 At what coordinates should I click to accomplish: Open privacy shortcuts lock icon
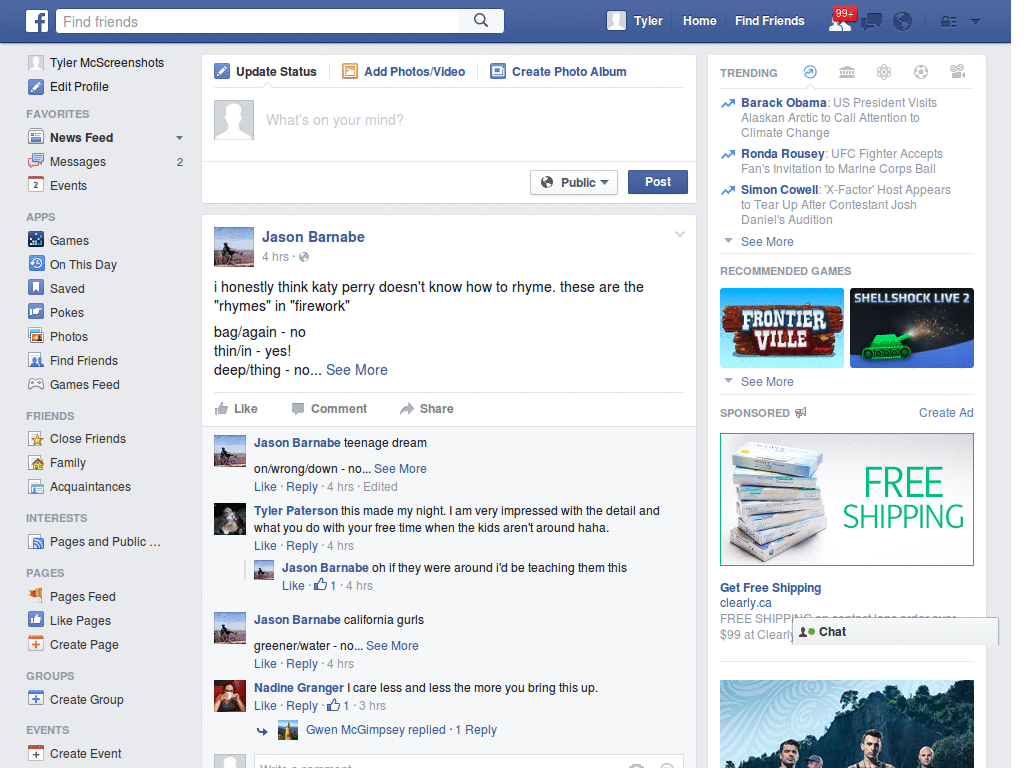tap(948, 22)
